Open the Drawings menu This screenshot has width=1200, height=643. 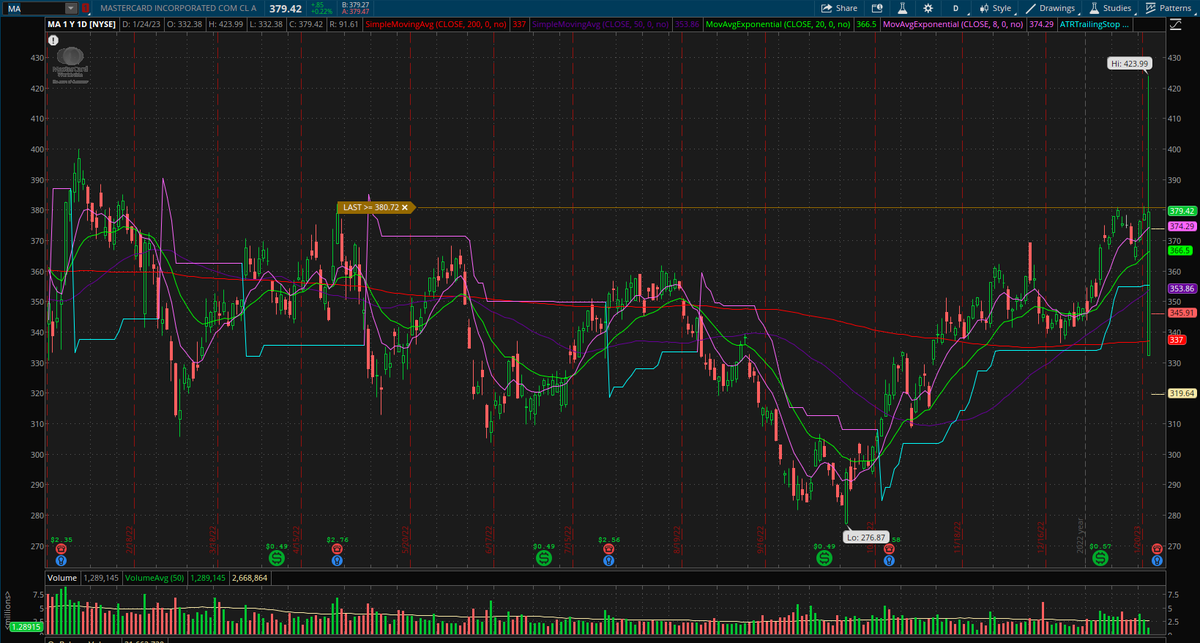coord(1050,8)
